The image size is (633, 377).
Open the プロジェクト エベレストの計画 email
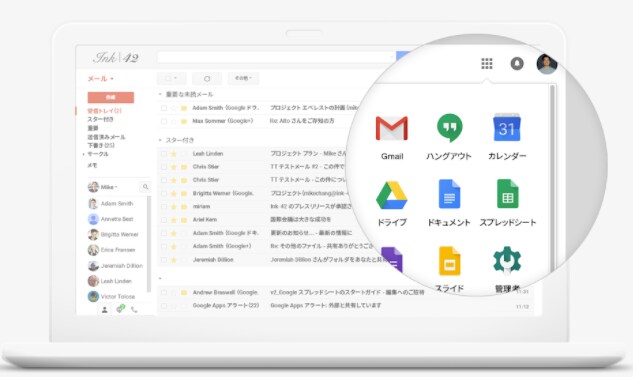pyautogui.click(x=314, y=108)
